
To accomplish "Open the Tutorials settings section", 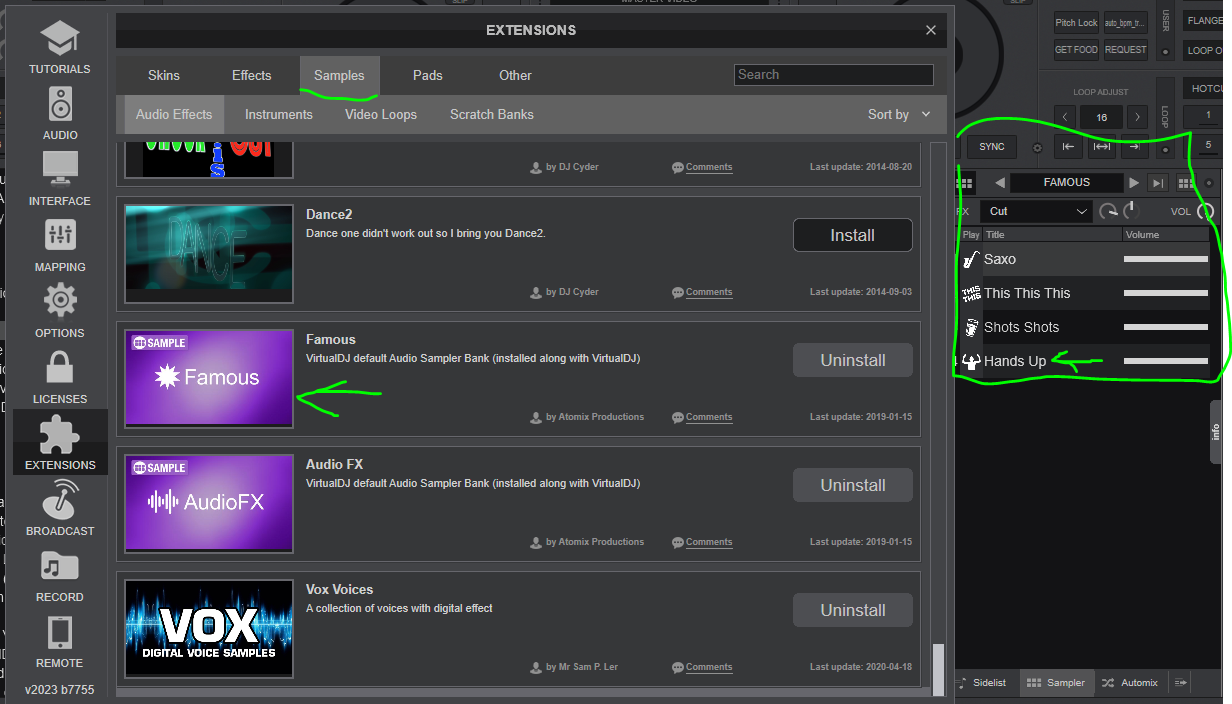I will click(x=60, y=49).
